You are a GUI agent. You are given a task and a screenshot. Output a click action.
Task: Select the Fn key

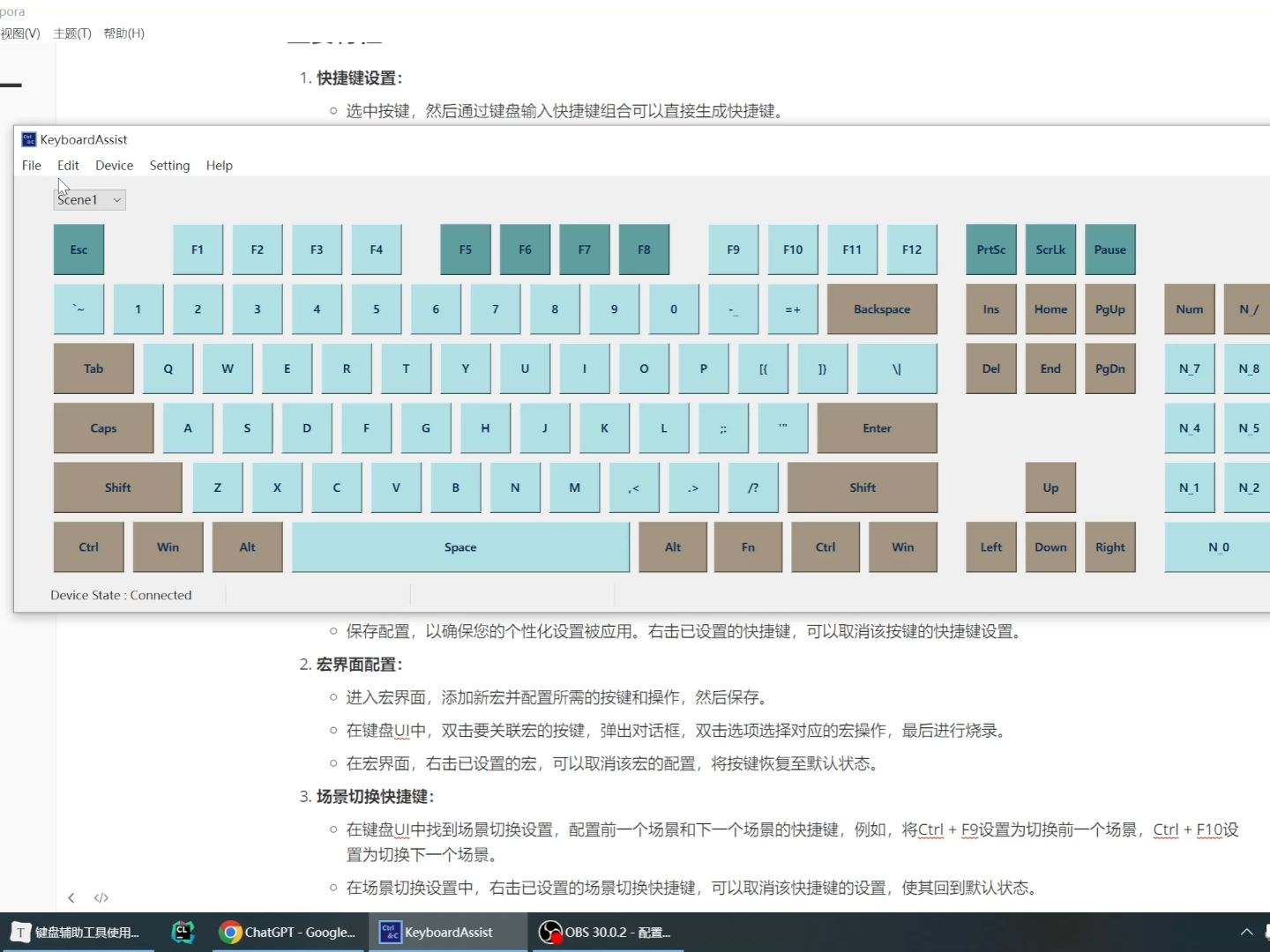[x=748, y=547]
